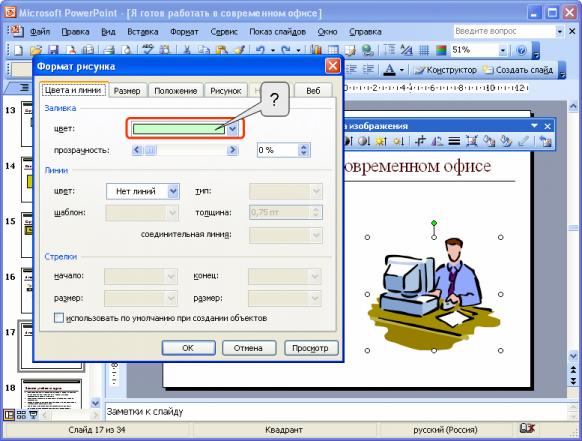582x441 pixels.
Task: Switch to Normal view button at bottom left
Action: click(9, 415)
